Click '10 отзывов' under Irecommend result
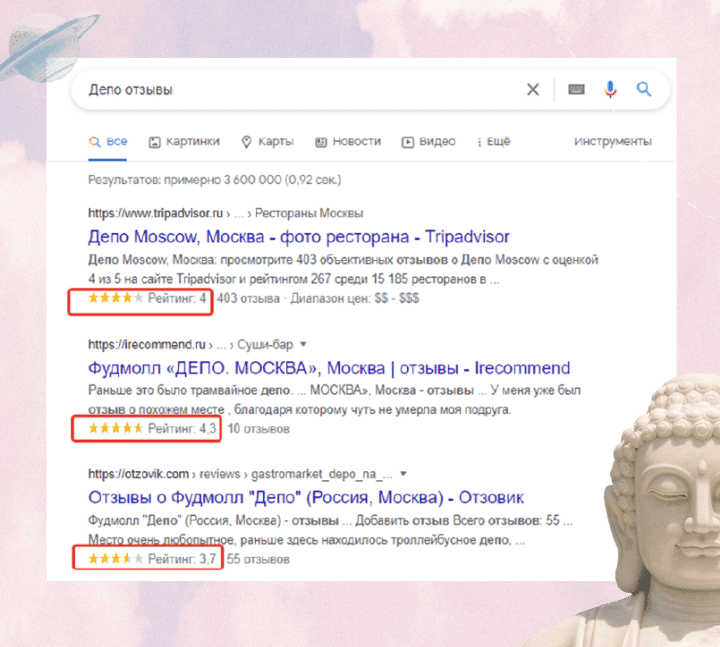 pyautogui.click(x=259, y=429)
